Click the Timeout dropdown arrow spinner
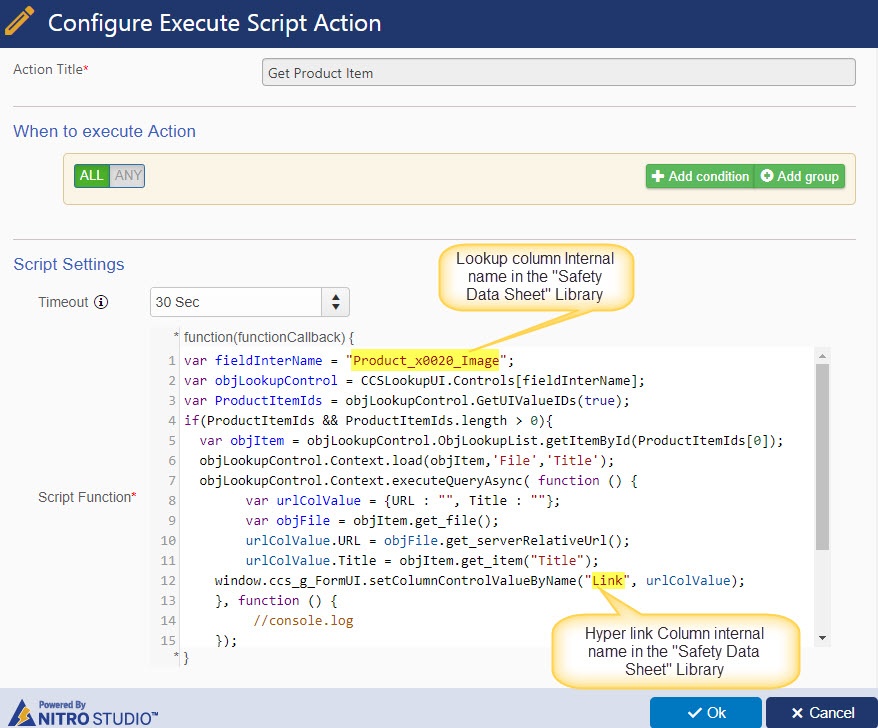Viewport: 878px width, 728px height. coord(335,302)
